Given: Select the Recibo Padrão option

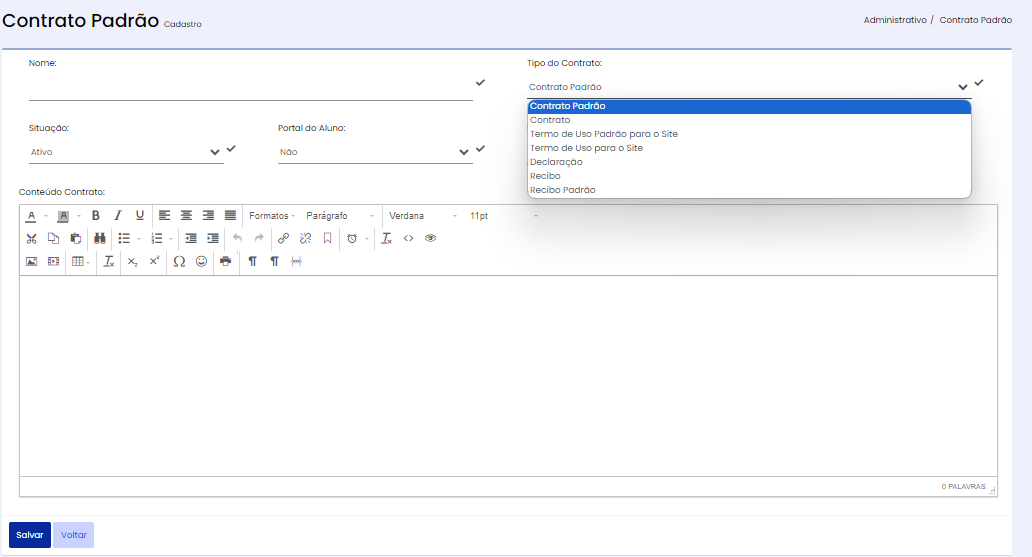Looking at the screenshot, I should (x=749, y=190).
